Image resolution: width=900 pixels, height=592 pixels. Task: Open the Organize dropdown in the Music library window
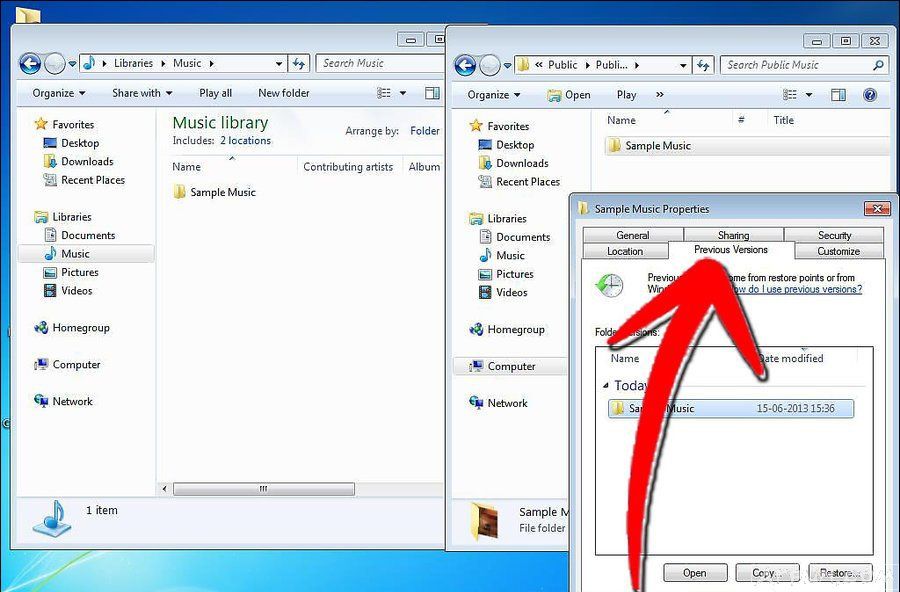pos(58,93)
